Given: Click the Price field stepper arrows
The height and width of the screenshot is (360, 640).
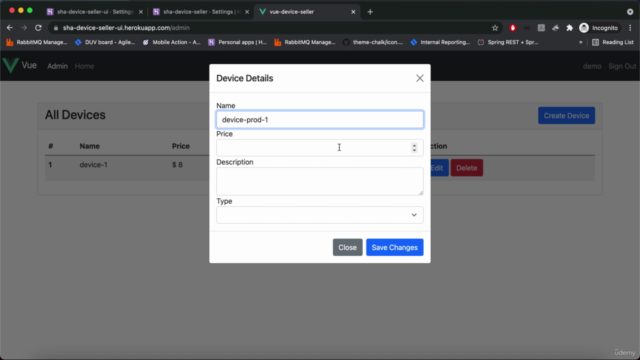Looking at the screenshot, I should (414, 148).
